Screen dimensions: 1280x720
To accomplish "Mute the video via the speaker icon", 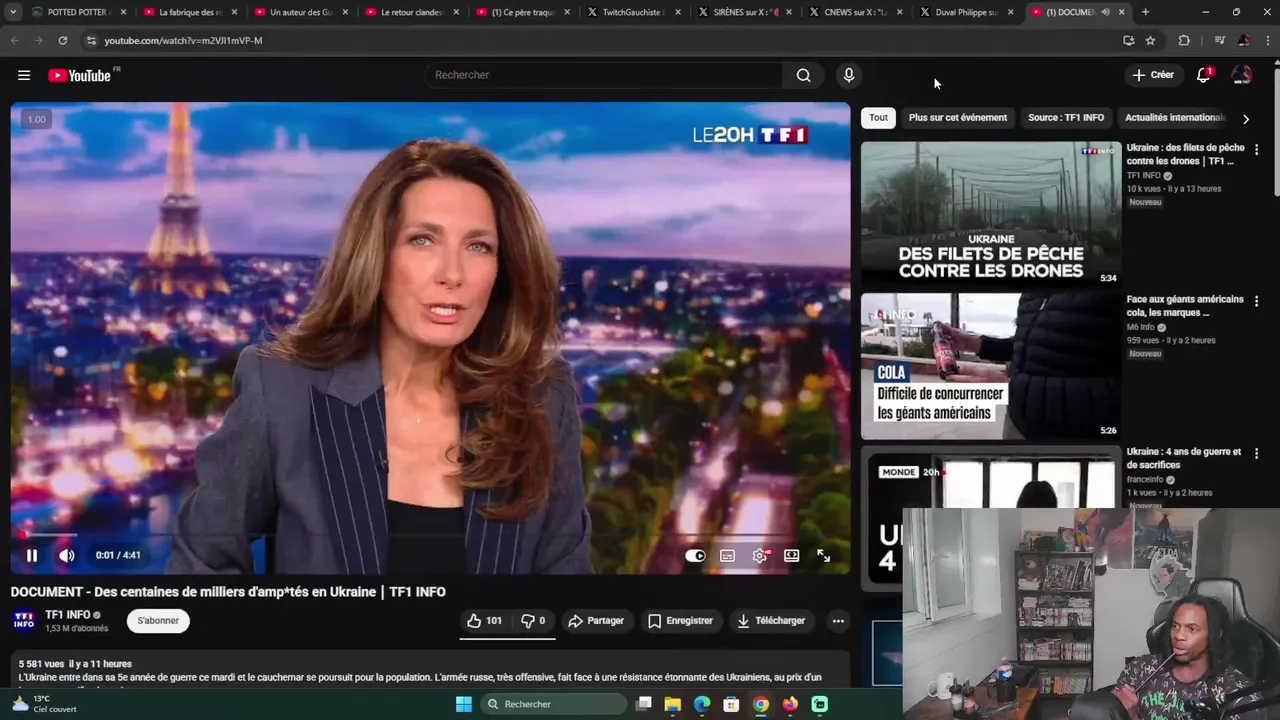I will click(66, 555).
